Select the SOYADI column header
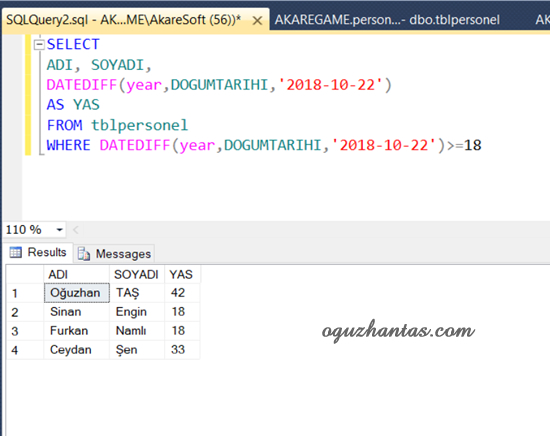This screenshot has height=436, width=550. (137, 274)
